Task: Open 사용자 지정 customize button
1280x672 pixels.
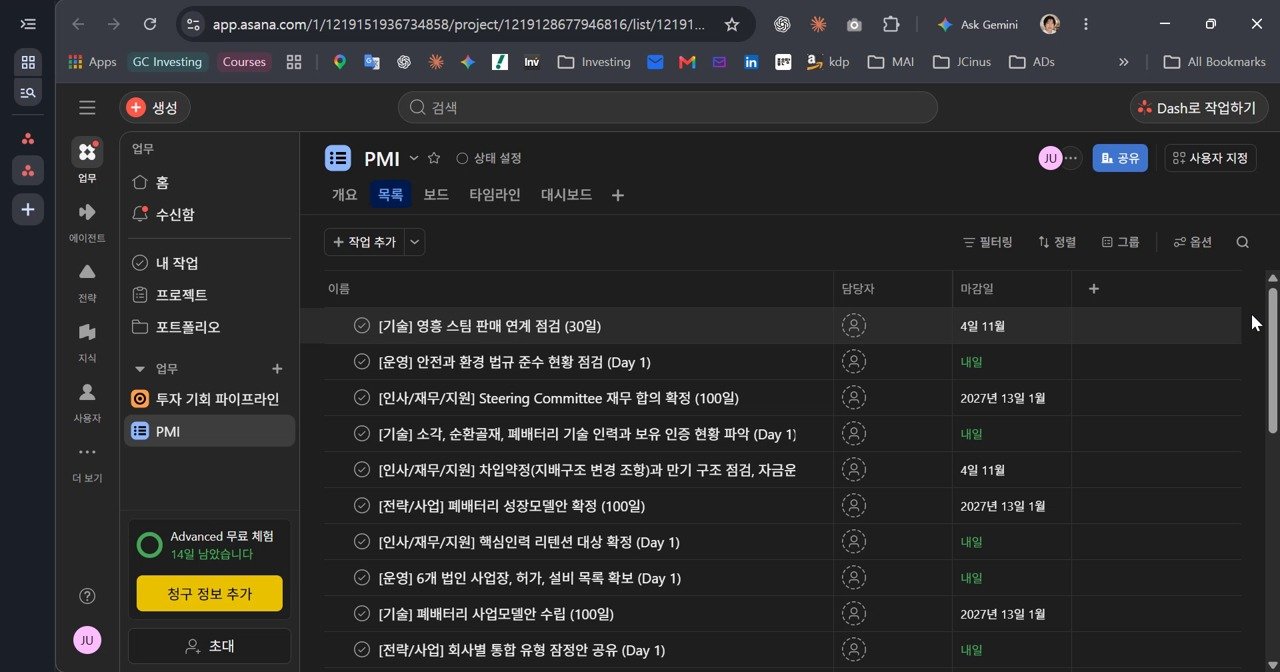Action: click(x=1211, y=158)
